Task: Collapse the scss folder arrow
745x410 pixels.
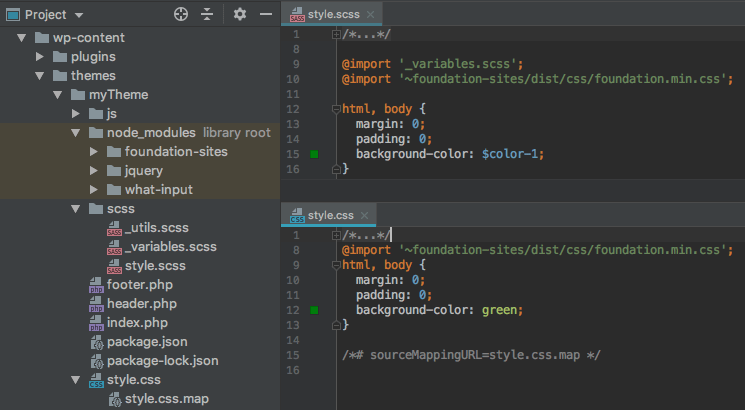Action: coord(76,209)
